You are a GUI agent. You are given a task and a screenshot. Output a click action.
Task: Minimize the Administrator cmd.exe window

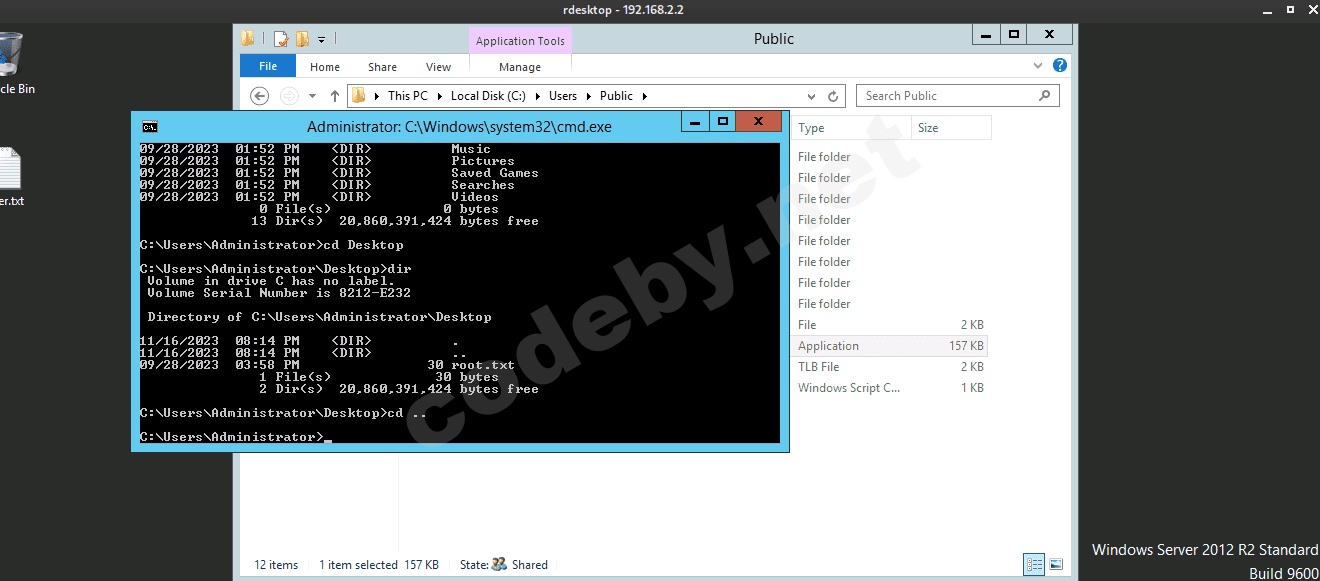coord(694,121)
